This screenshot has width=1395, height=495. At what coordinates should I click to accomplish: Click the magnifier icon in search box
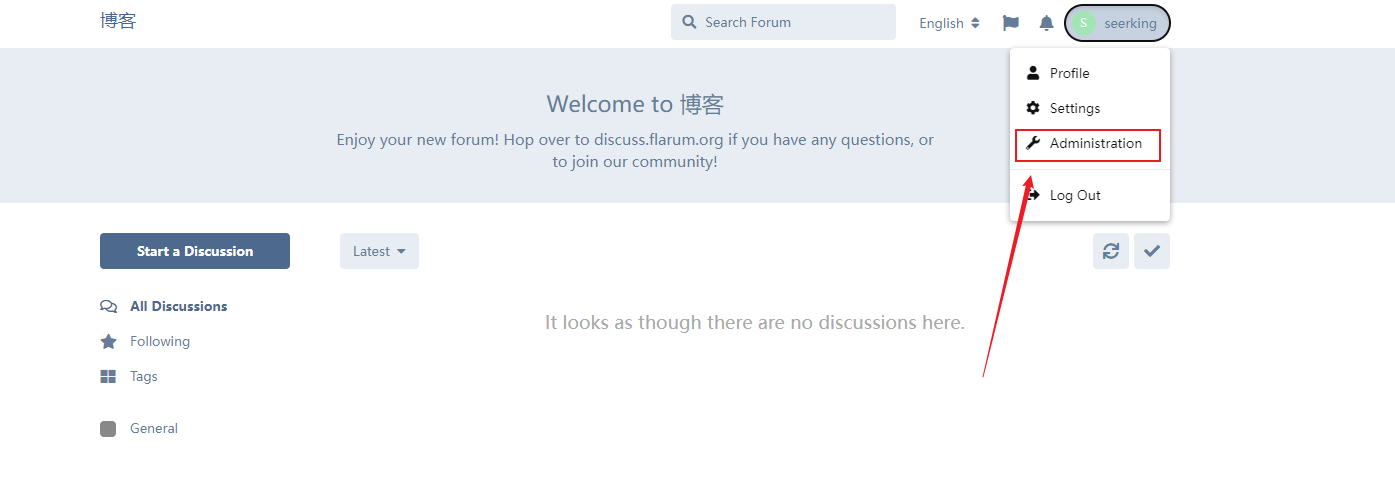[690, 22]
